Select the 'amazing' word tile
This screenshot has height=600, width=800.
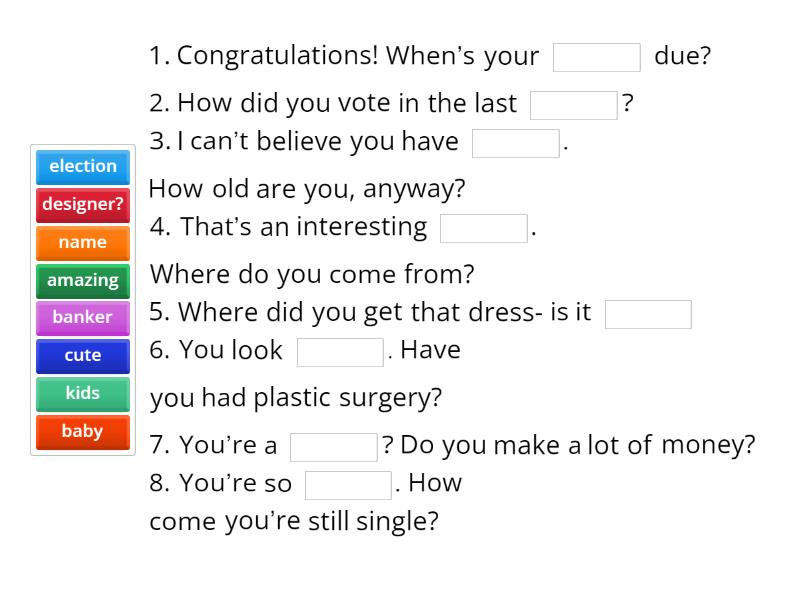(x=82, y=281)
